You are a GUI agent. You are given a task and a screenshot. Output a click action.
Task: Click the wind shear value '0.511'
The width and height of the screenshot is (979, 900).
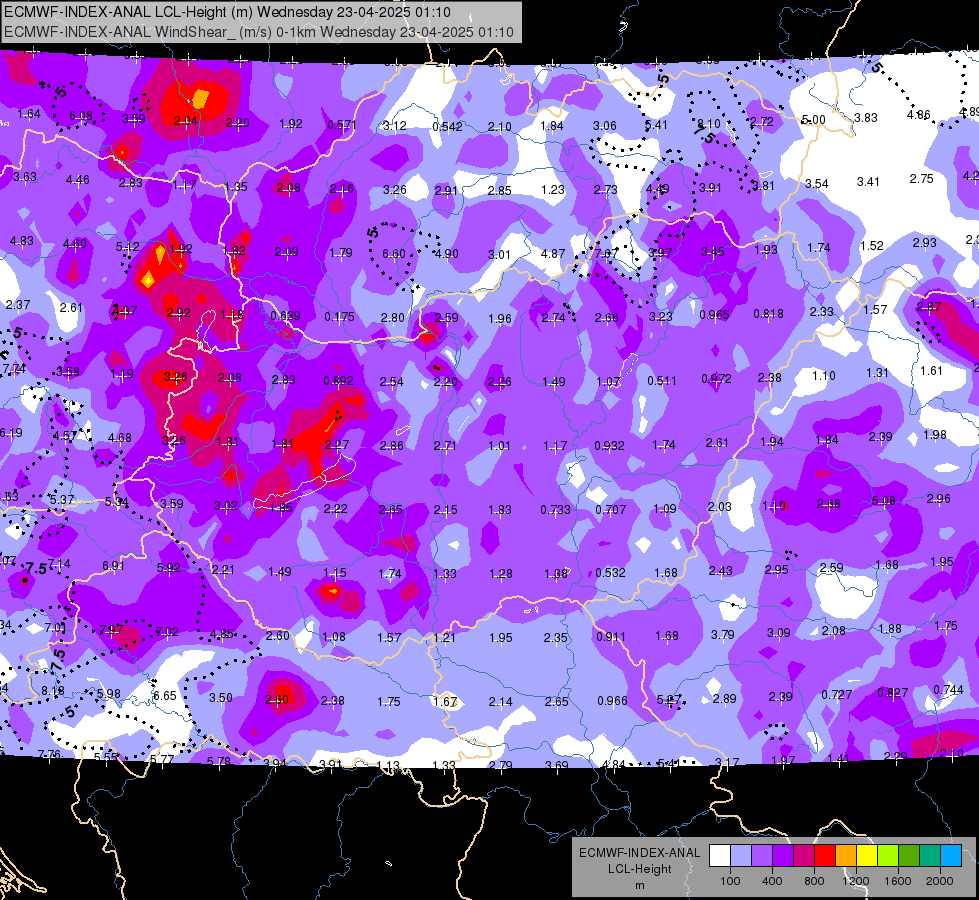click(662, 380)
